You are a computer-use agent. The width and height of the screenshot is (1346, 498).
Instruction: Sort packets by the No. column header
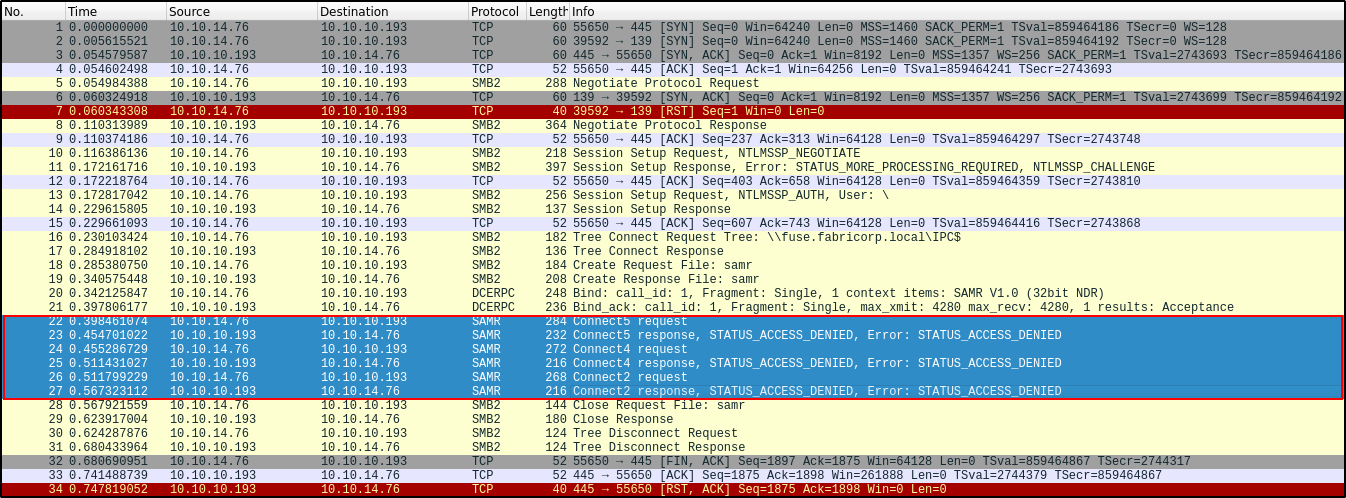32,11
